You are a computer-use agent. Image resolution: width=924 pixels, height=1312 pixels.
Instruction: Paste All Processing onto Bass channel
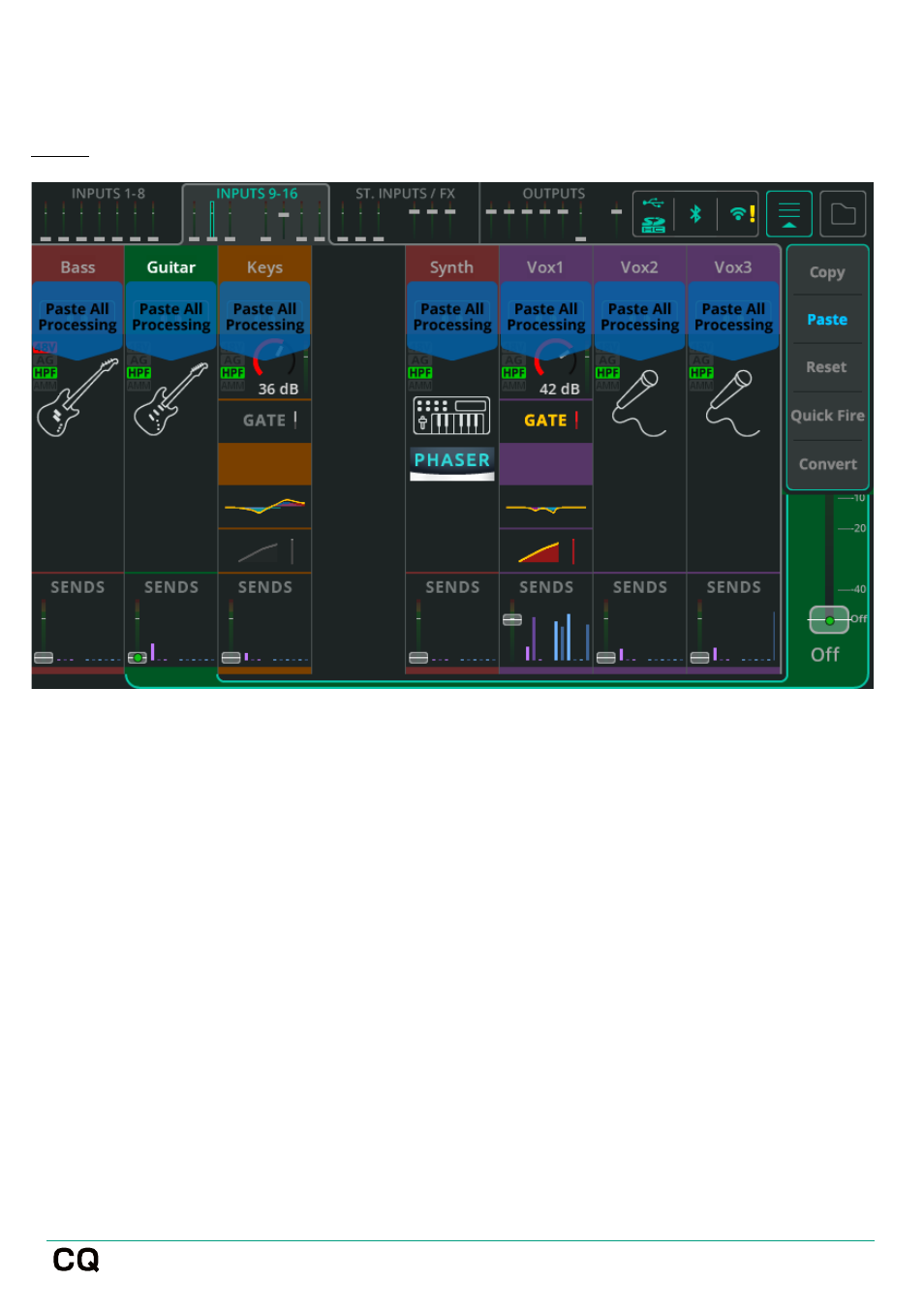77,318
